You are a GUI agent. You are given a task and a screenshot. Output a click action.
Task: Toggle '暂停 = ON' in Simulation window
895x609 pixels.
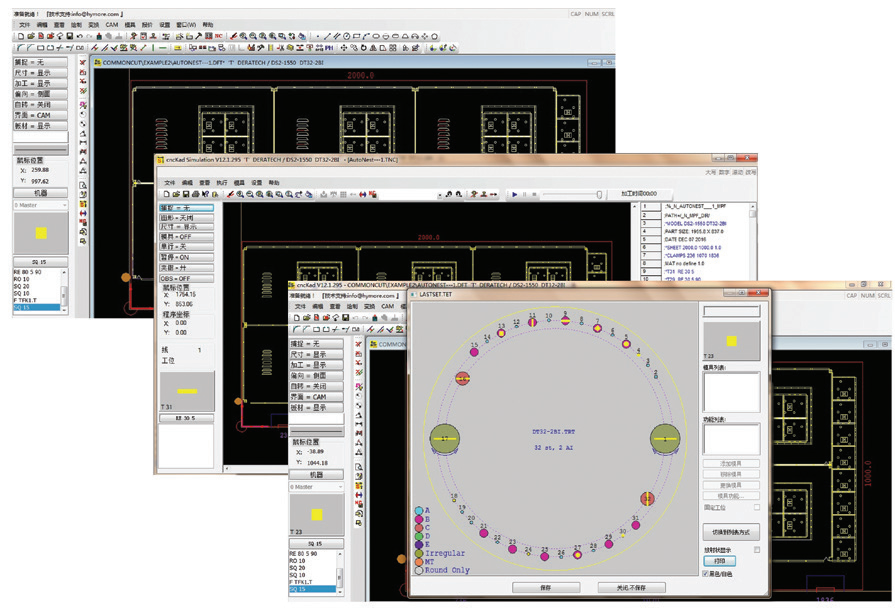click(187, 257)
